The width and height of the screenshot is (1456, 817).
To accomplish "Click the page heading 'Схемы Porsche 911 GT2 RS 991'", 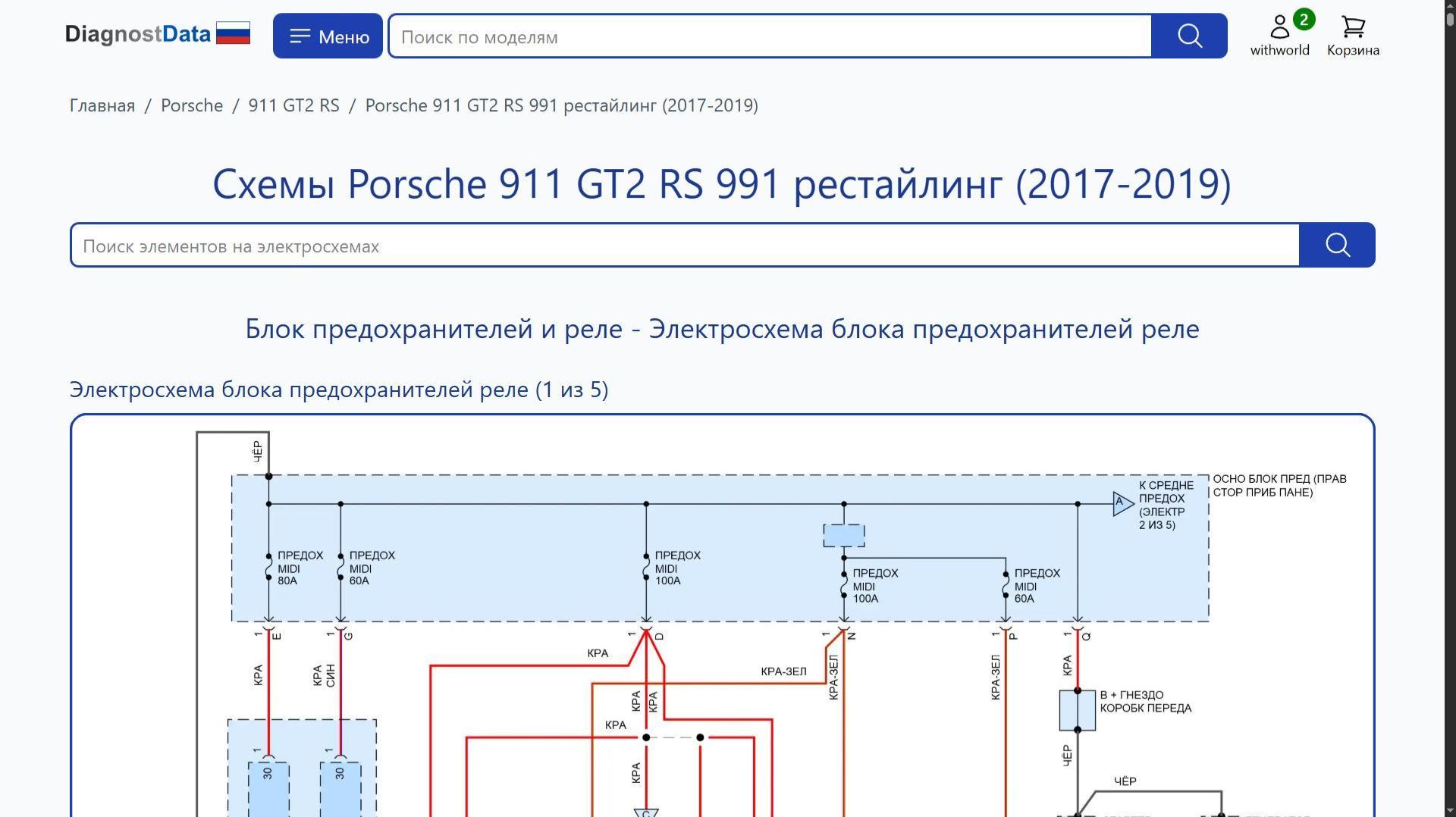I will pyautogui.click(x=722, y=183).
